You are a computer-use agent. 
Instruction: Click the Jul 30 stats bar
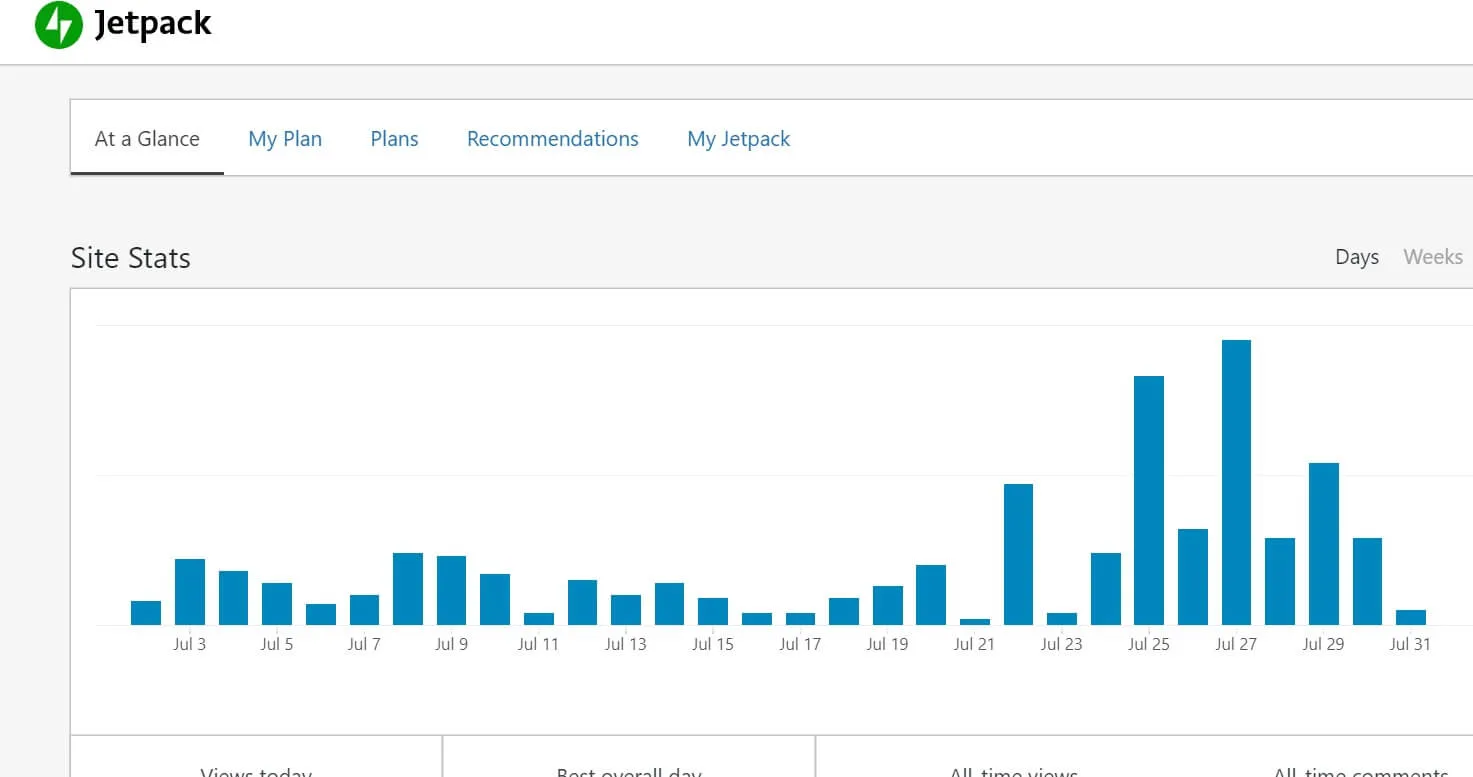[x=1367, y=581]
